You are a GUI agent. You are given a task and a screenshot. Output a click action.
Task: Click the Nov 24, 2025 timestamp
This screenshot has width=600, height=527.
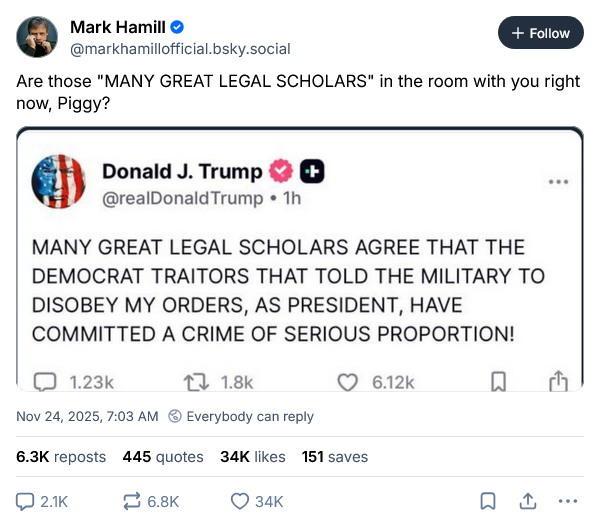click(87, 416)
